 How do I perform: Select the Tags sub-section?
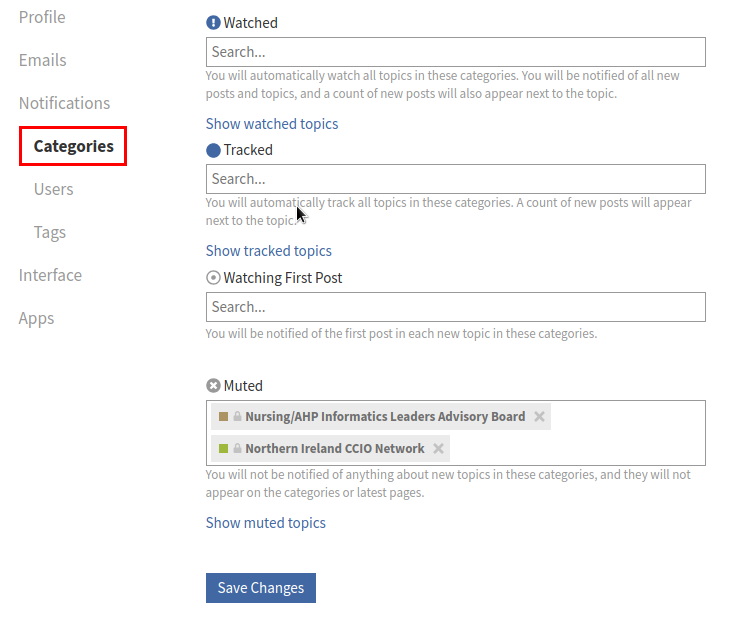(x=50, y=232)
